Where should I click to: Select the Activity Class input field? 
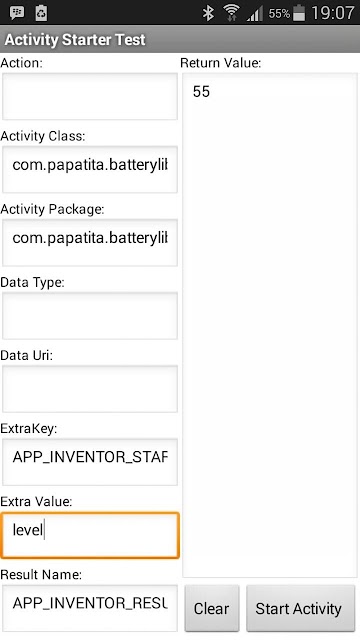(x=90, y=169)
